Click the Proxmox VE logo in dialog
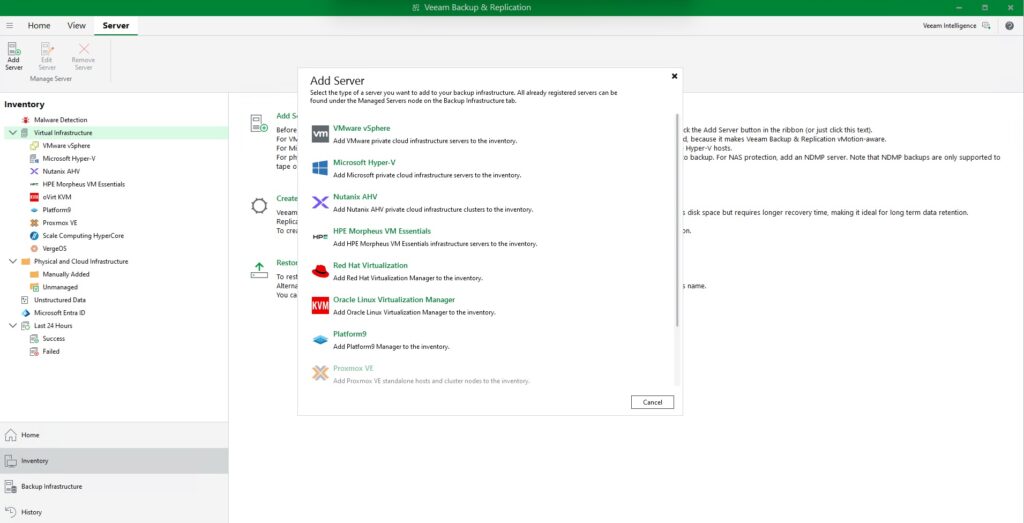This screenshot has height=523, width=1024. click(320, 373)
